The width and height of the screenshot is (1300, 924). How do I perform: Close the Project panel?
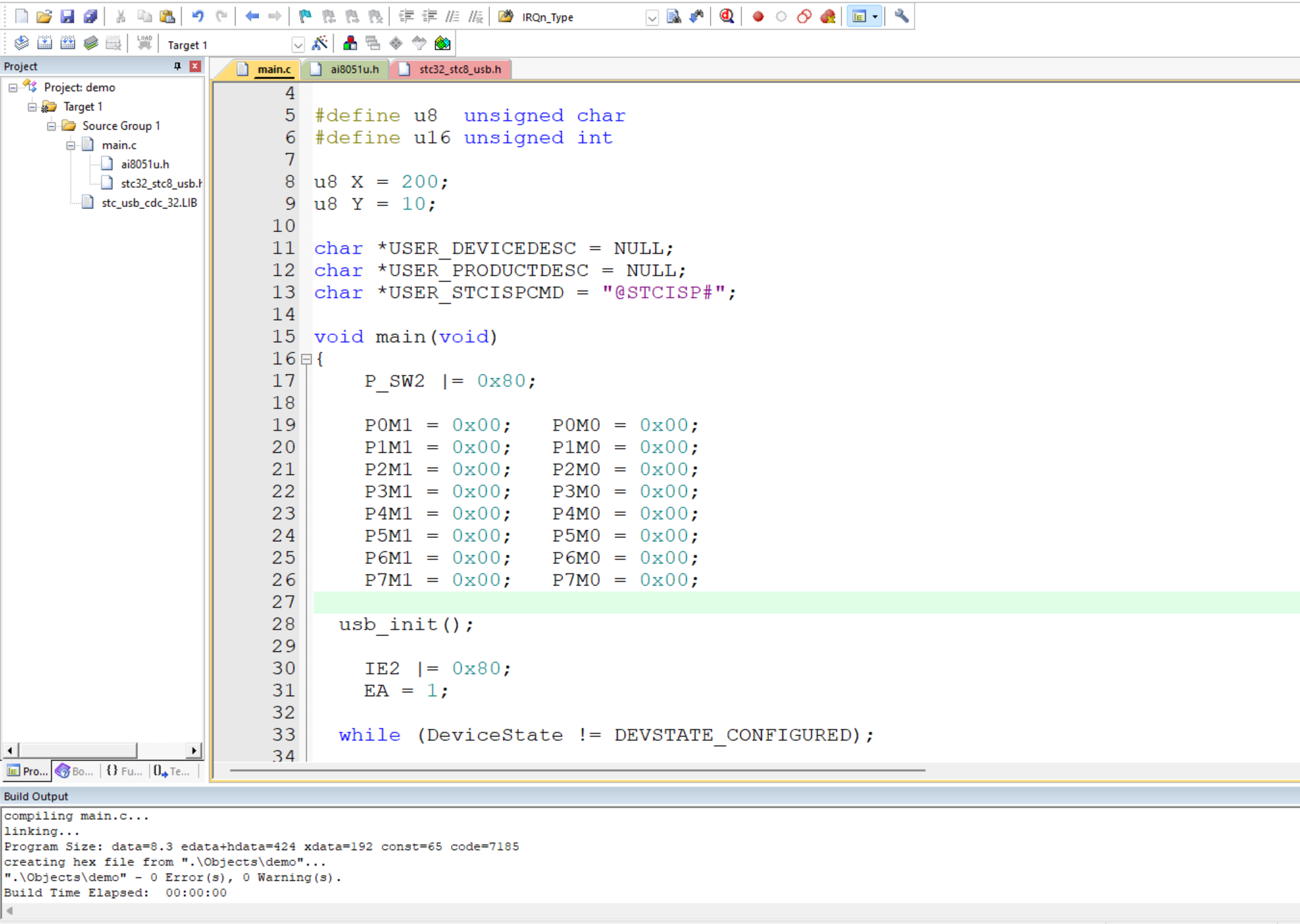tap(195, 66)
